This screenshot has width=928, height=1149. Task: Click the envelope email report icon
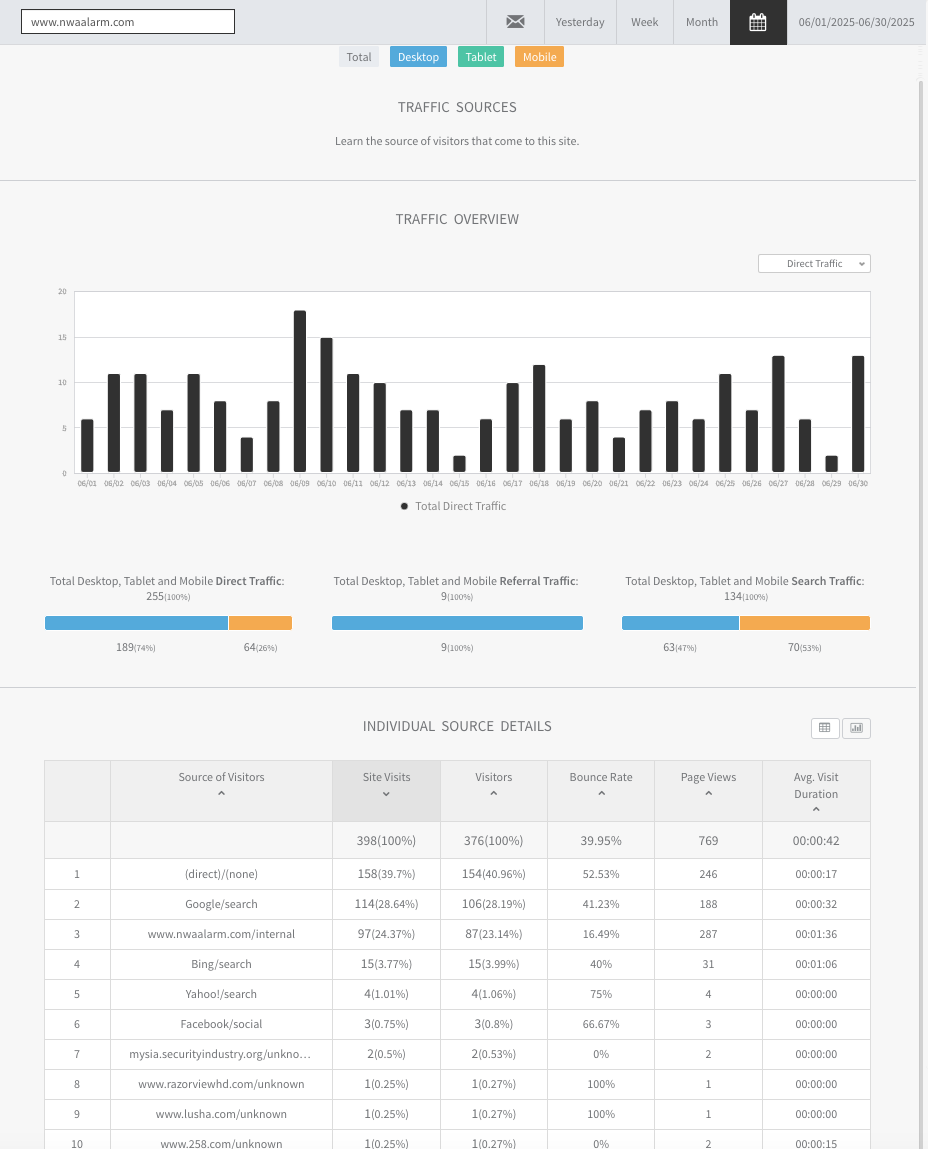[515, 22]
